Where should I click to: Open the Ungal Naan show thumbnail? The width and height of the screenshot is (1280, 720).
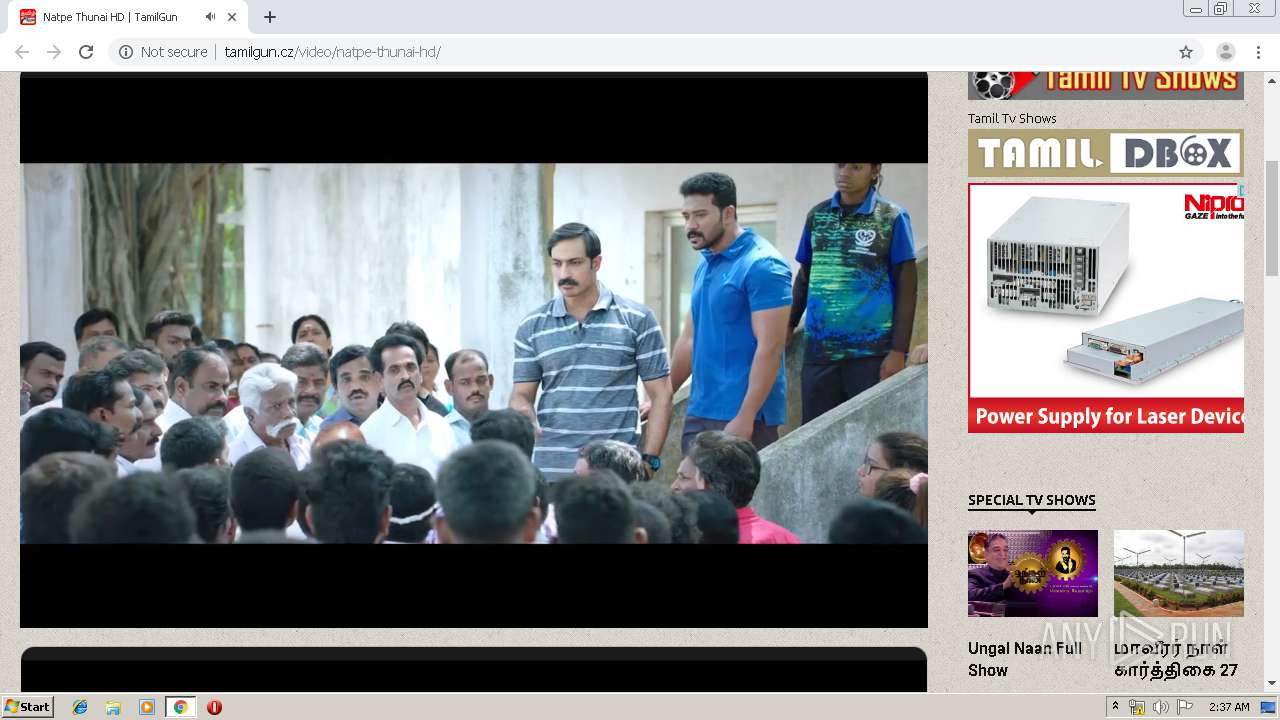click(1033, 573)
